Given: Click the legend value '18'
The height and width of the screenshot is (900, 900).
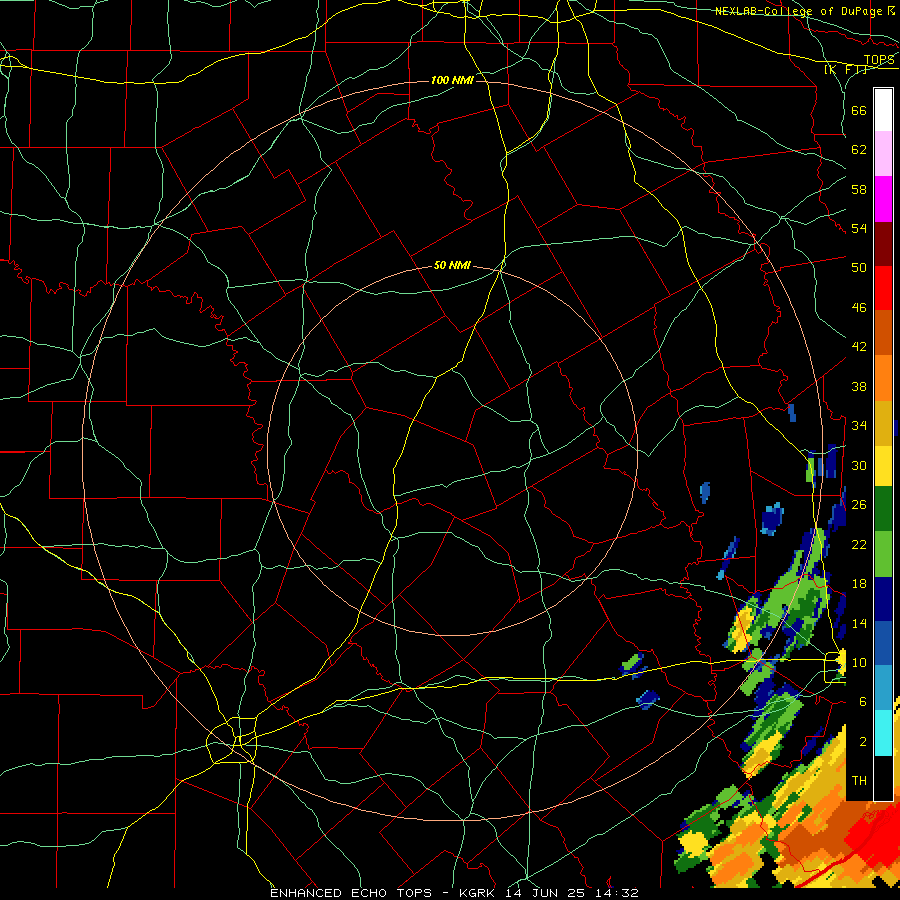Looking at the screenshot, I should coord(859,584).
